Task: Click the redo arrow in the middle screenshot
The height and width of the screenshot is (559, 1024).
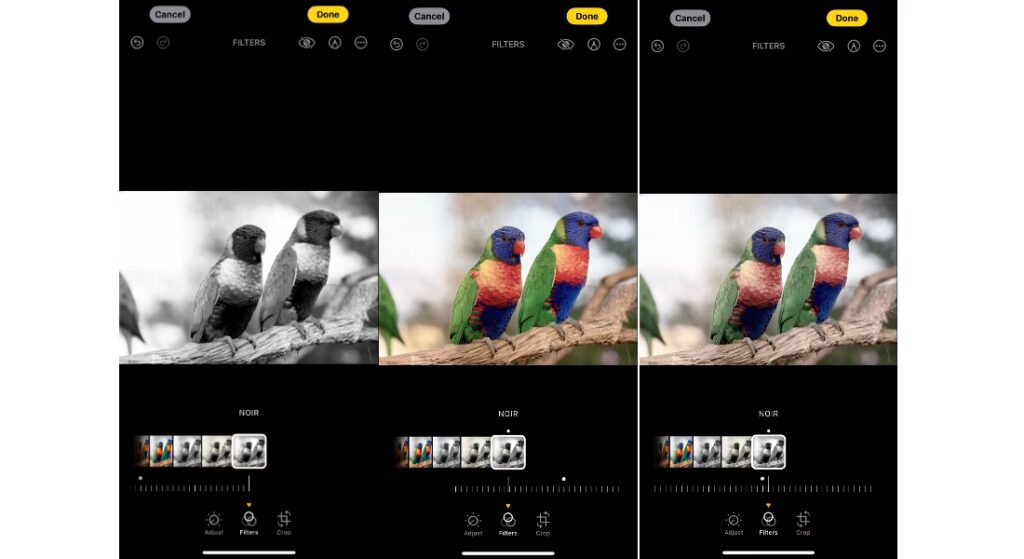Action: pos(422,45)
